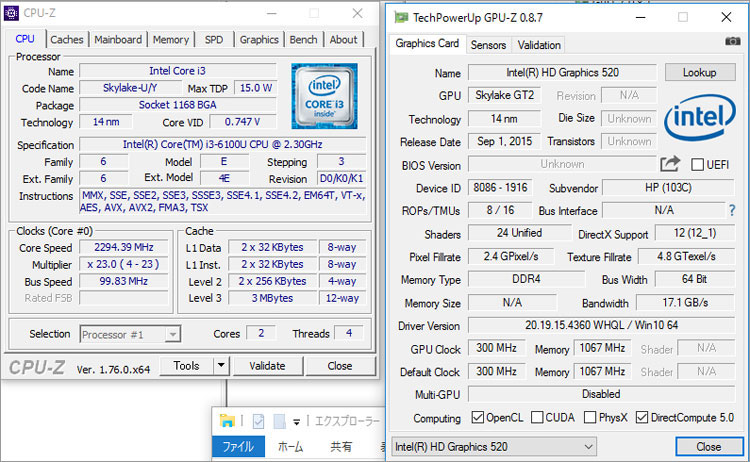Image resolution: width=750 pixels, height=462 pixels.
Task: Toggle the CUDA checkbox
Action: tap(537, 417)
